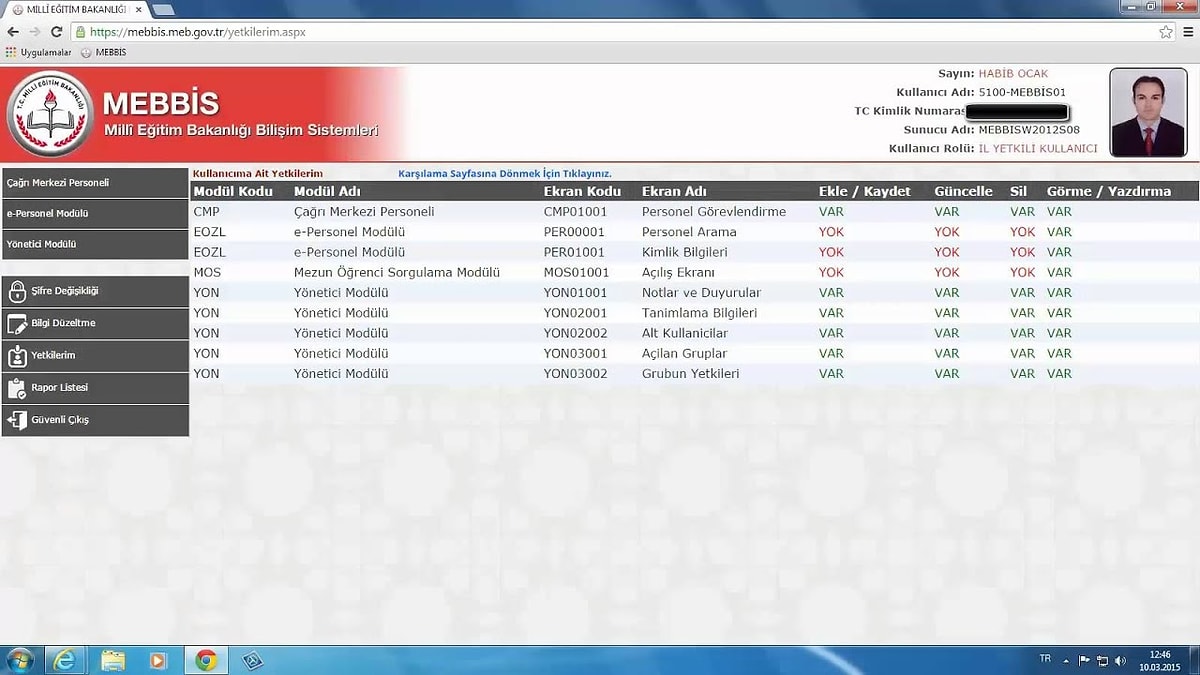Click the Karşılama Sayfasına Dönmek link
This screenshot has height=675, width=1200.
[x=504, y=174]
